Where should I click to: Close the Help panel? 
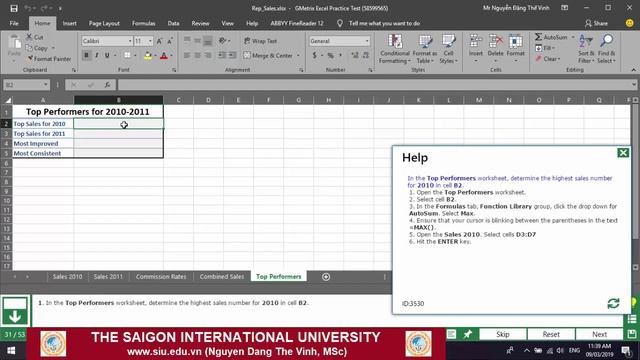click(x=623, y=153)
